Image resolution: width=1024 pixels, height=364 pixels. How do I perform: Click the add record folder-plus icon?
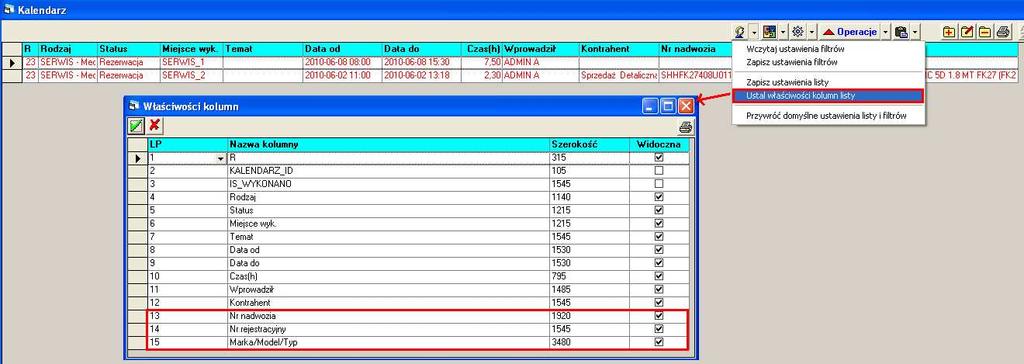click(x=950, y=31)
